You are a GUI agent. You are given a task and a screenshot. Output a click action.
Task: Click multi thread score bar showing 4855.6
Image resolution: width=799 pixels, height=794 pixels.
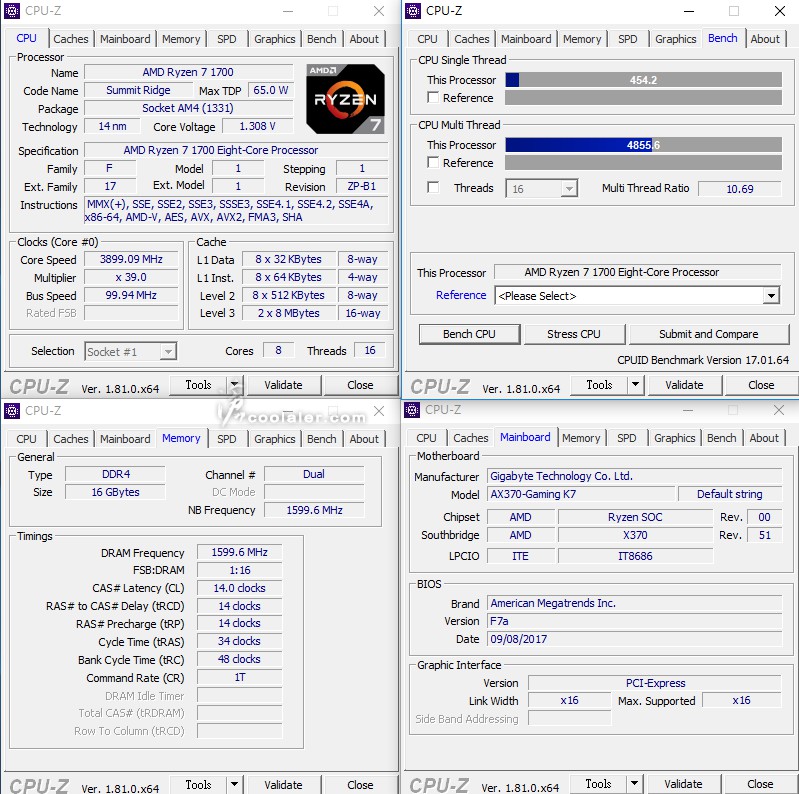[644, 145]
